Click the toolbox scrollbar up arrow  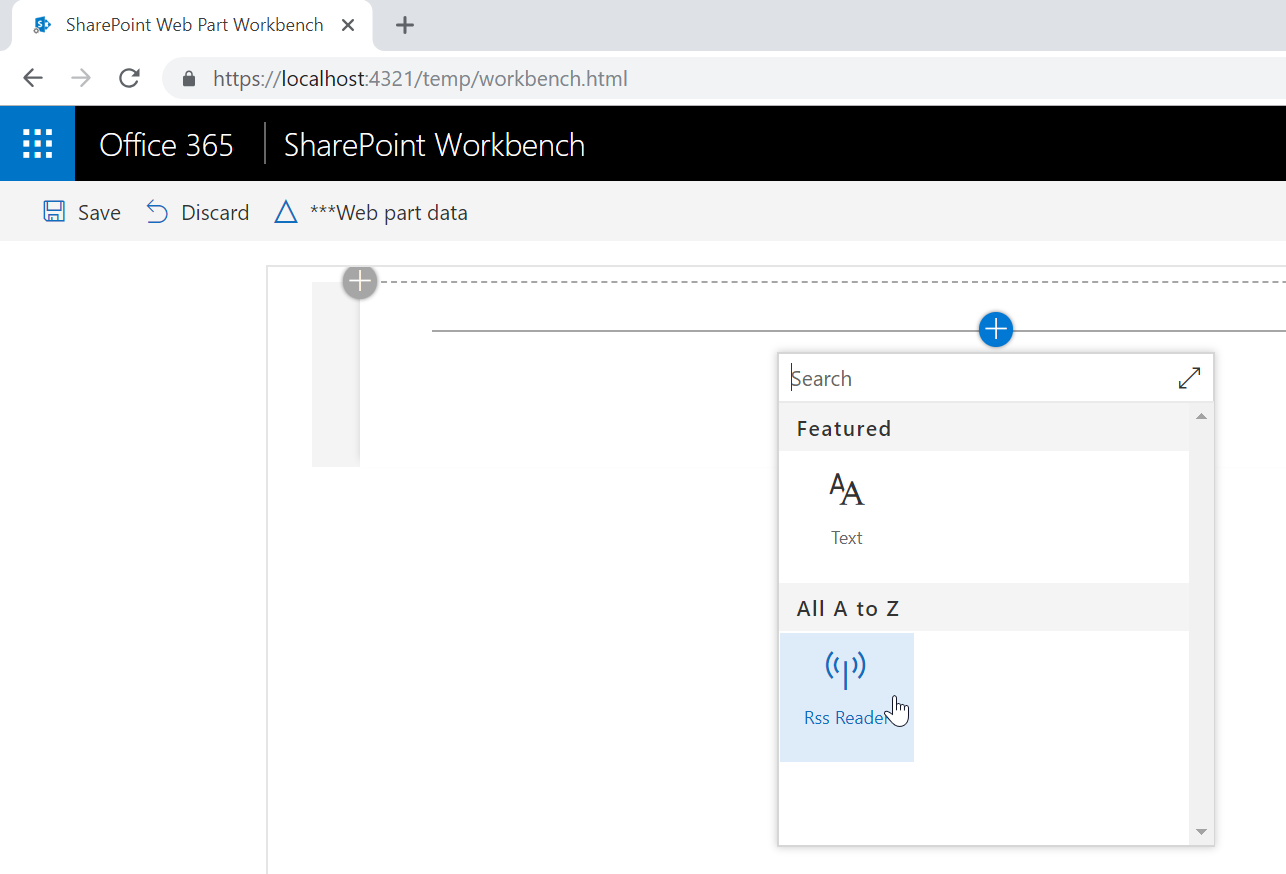[x=1201, y=416]
